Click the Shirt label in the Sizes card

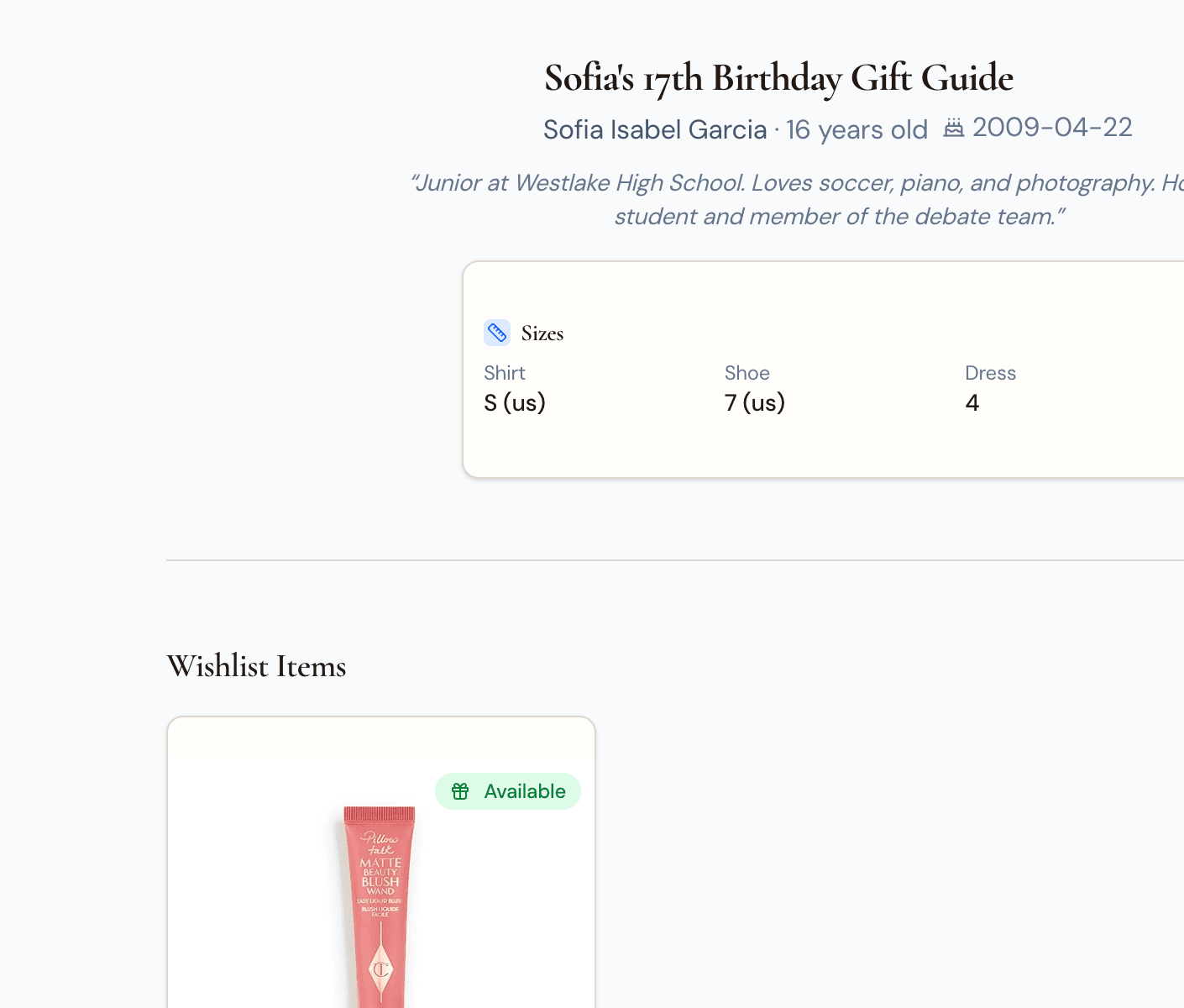click(x=505, y=373)
